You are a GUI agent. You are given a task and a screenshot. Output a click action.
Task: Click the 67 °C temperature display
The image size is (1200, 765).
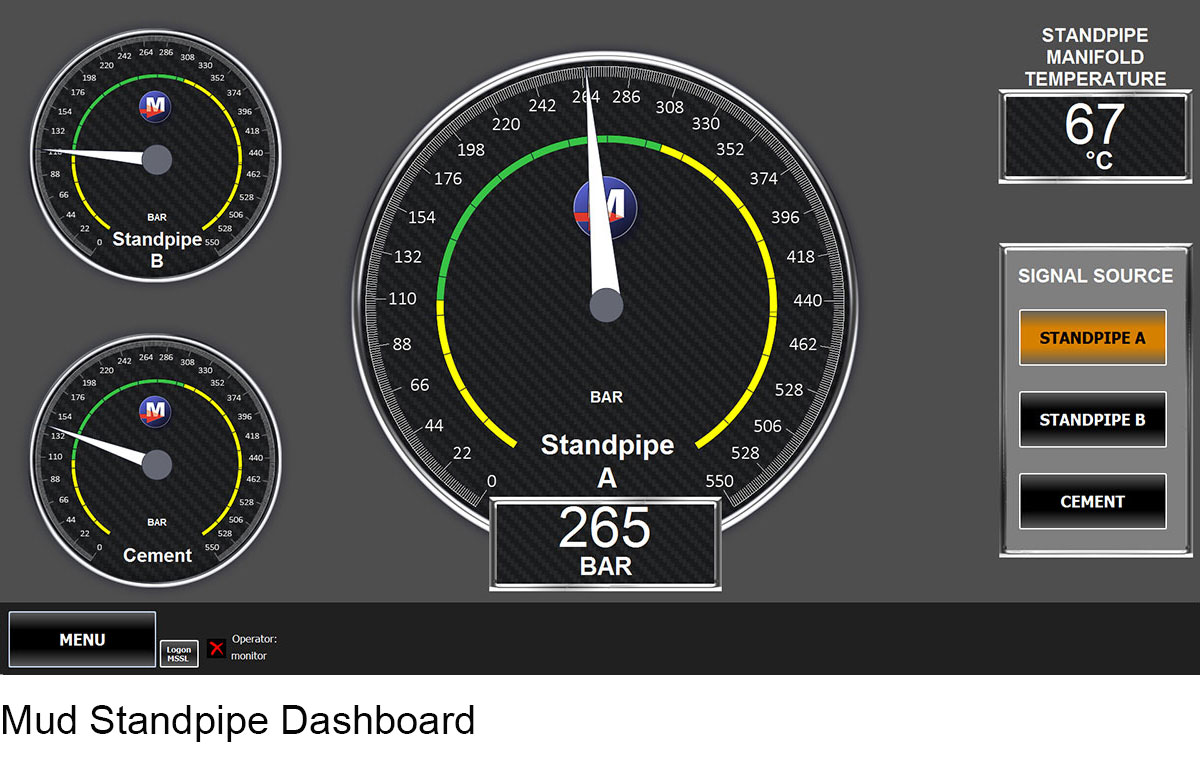(1094, 135)
